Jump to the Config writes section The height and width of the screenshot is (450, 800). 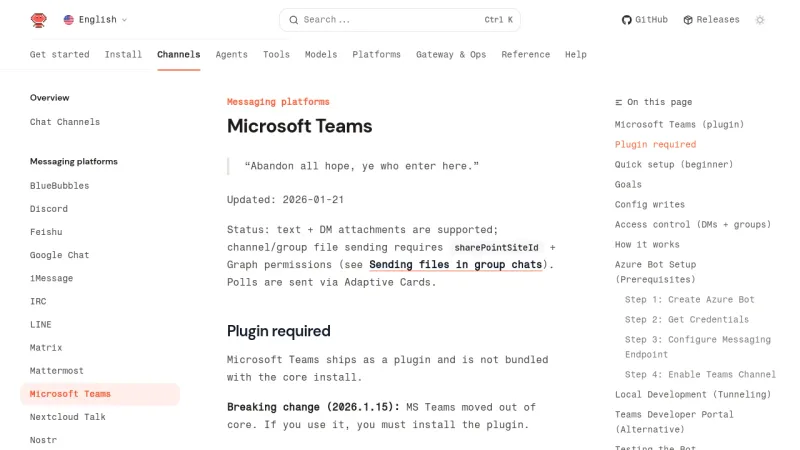click(649, 204)
